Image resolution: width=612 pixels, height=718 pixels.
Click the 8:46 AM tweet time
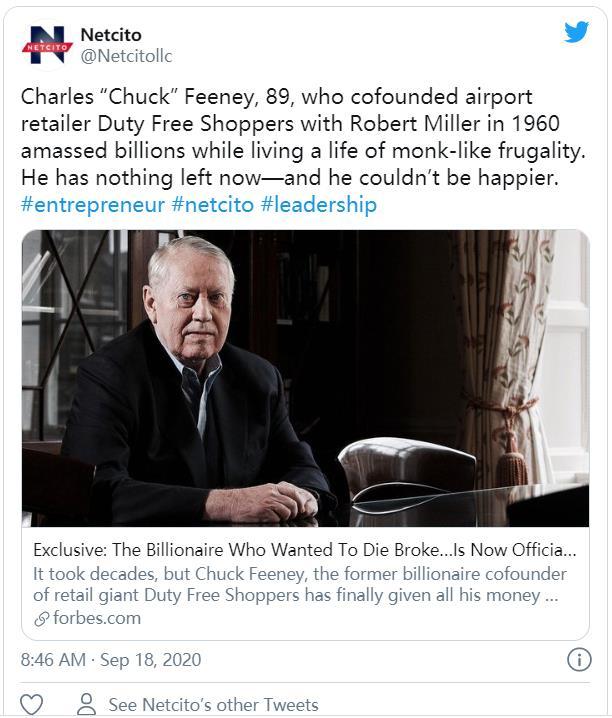tap(53, 660)
